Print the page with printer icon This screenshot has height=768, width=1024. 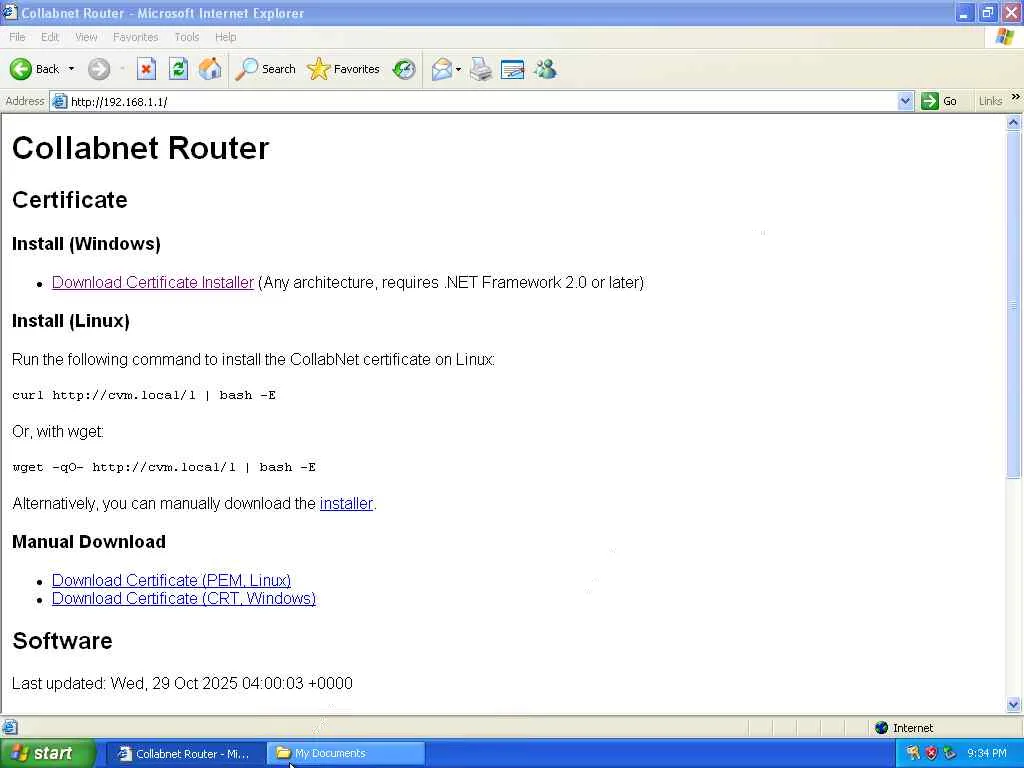(x=481, y=69)
